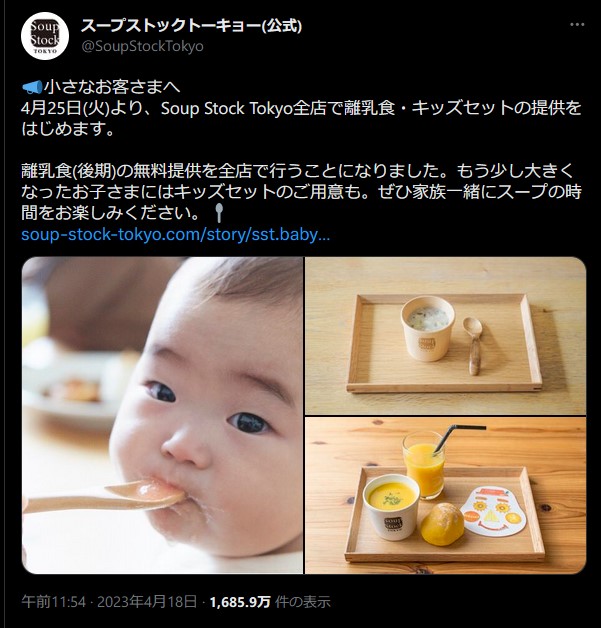Click the 1,685.9万 件の表示 view count
The height and width of the screenshot is (628, 601).
tap(270, 602)
